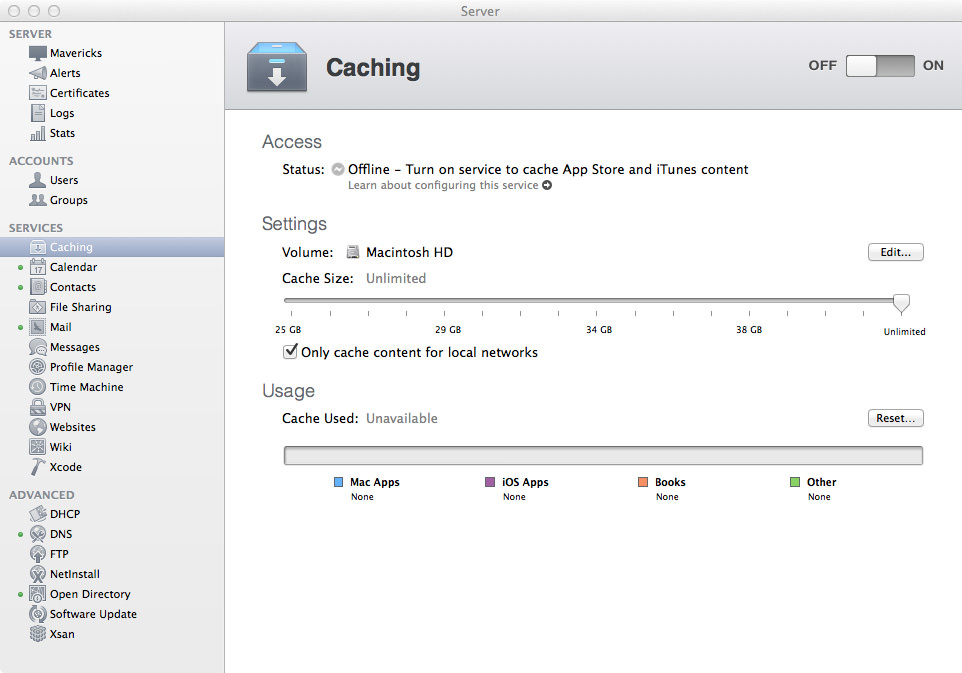Viewport: 962px width, 673px height.
Task: Select the Software Update sidebar label
Action: coord(93,614)
